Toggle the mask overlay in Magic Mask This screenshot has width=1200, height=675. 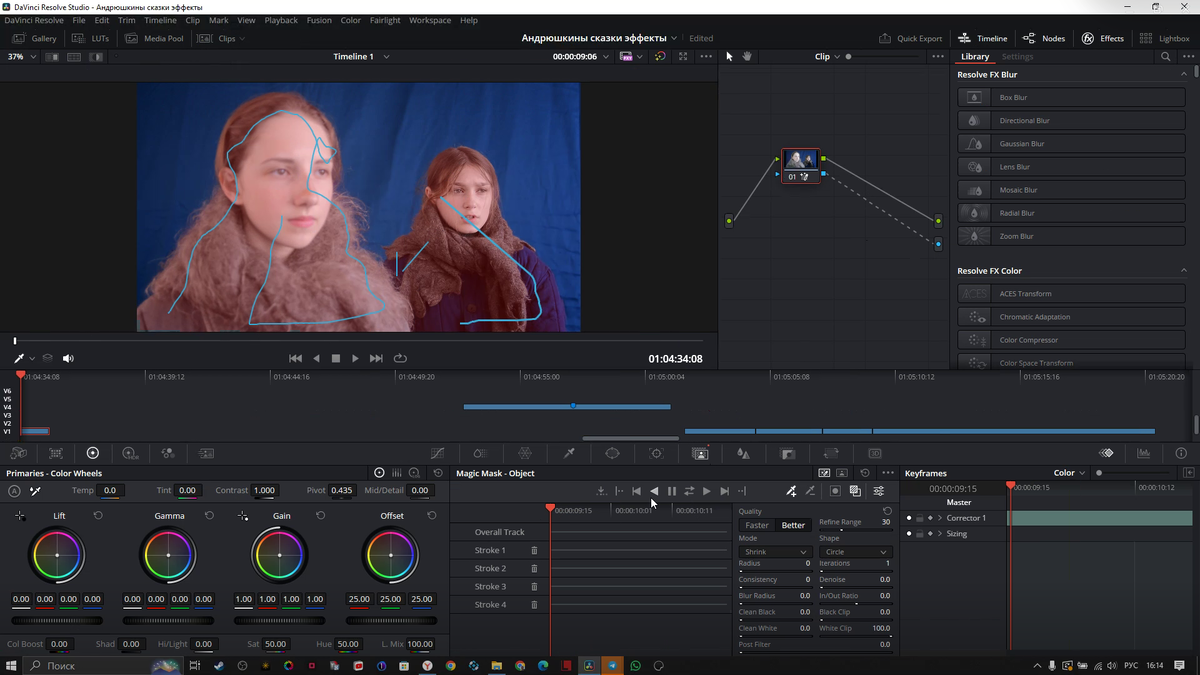tap(835, 491)
